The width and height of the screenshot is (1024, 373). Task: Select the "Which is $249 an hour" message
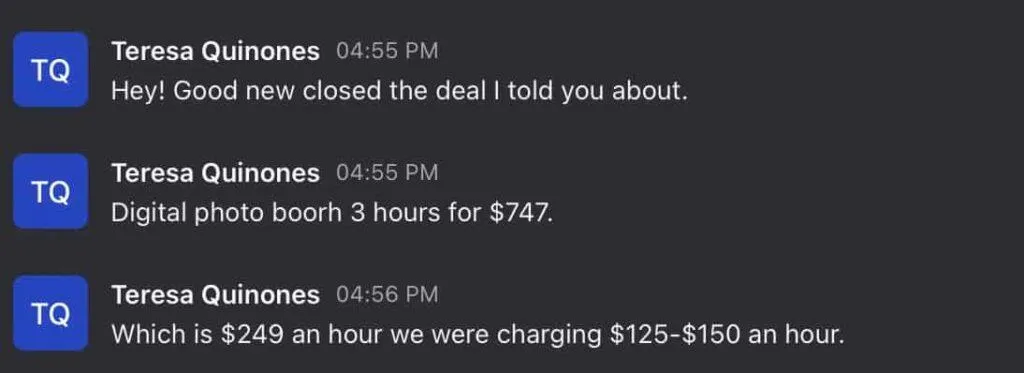click(478, 335)
